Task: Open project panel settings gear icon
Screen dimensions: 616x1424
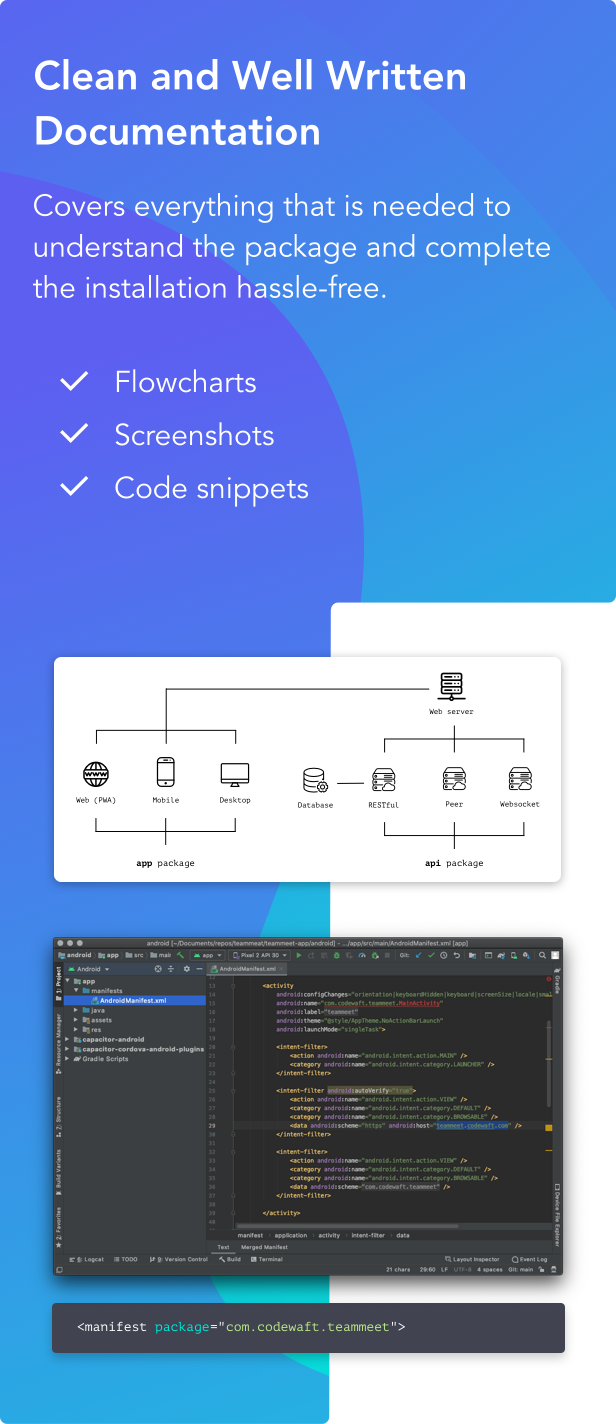Action: click(x=186, y=969)
